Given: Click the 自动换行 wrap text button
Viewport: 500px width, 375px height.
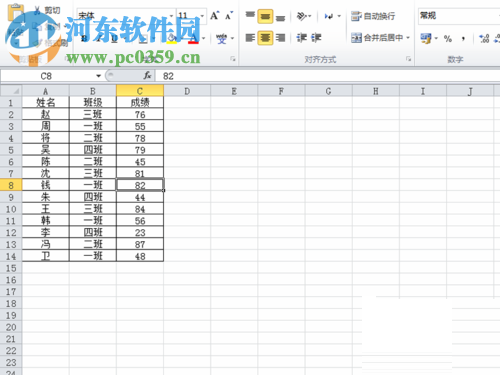Looking at the screenshot, I should pyautogui.click(x=373, y=16).
